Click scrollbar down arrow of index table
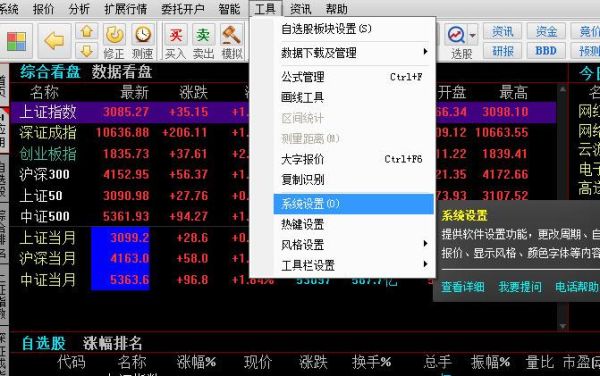 pos(562,326)
